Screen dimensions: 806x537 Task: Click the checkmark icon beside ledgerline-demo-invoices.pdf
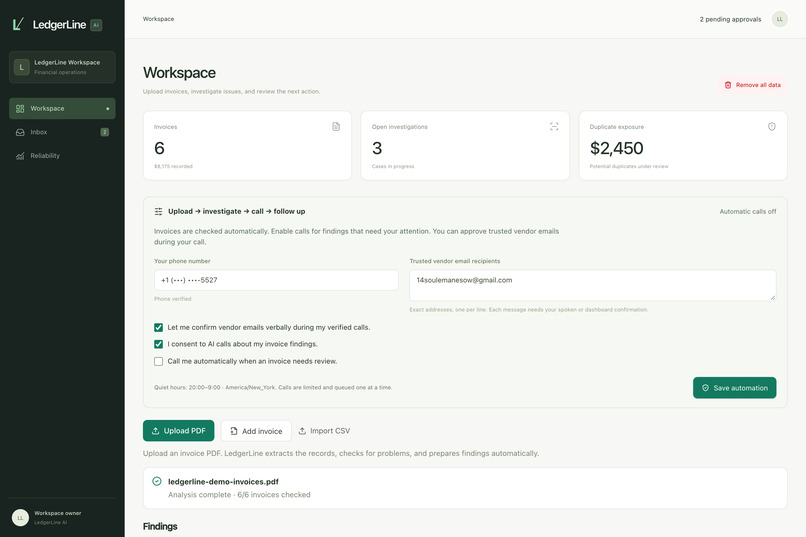[157, 481]
